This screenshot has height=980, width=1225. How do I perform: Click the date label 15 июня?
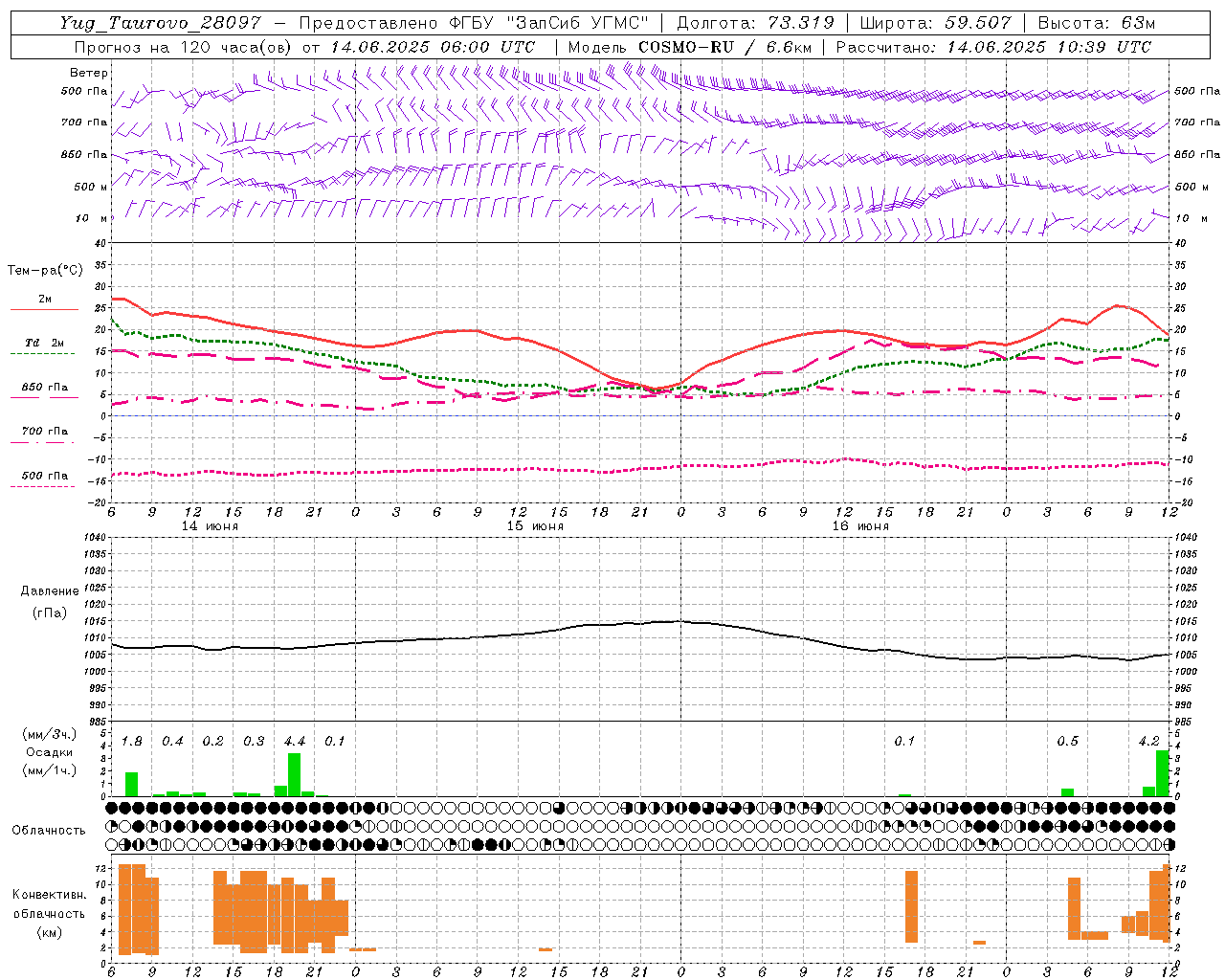click(535, 526)
